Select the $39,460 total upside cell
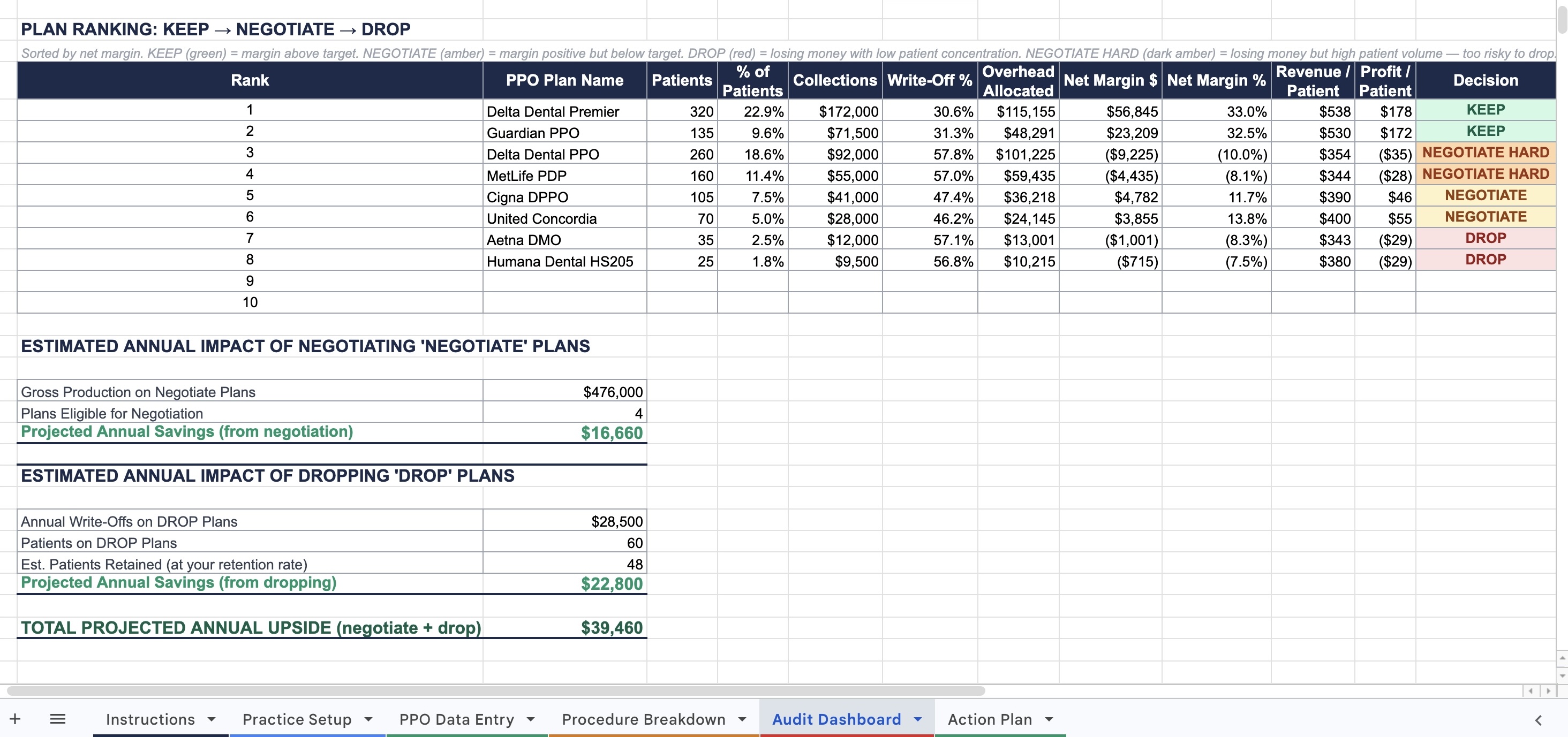The height and width of the screenshot is (737, 1568). click(565, 627)
